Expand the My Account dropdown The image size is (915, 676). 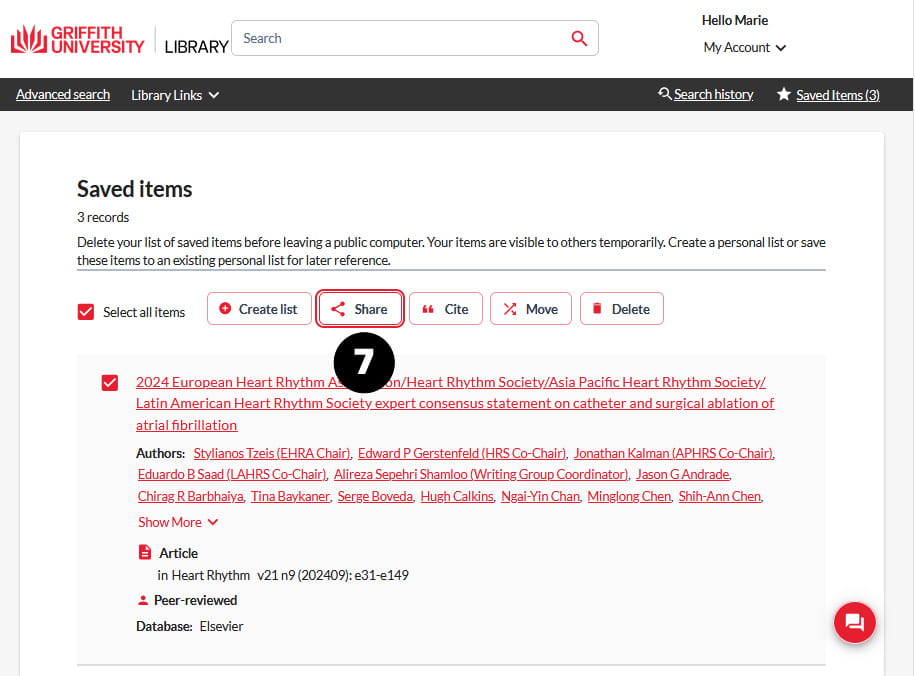[745, 47]
